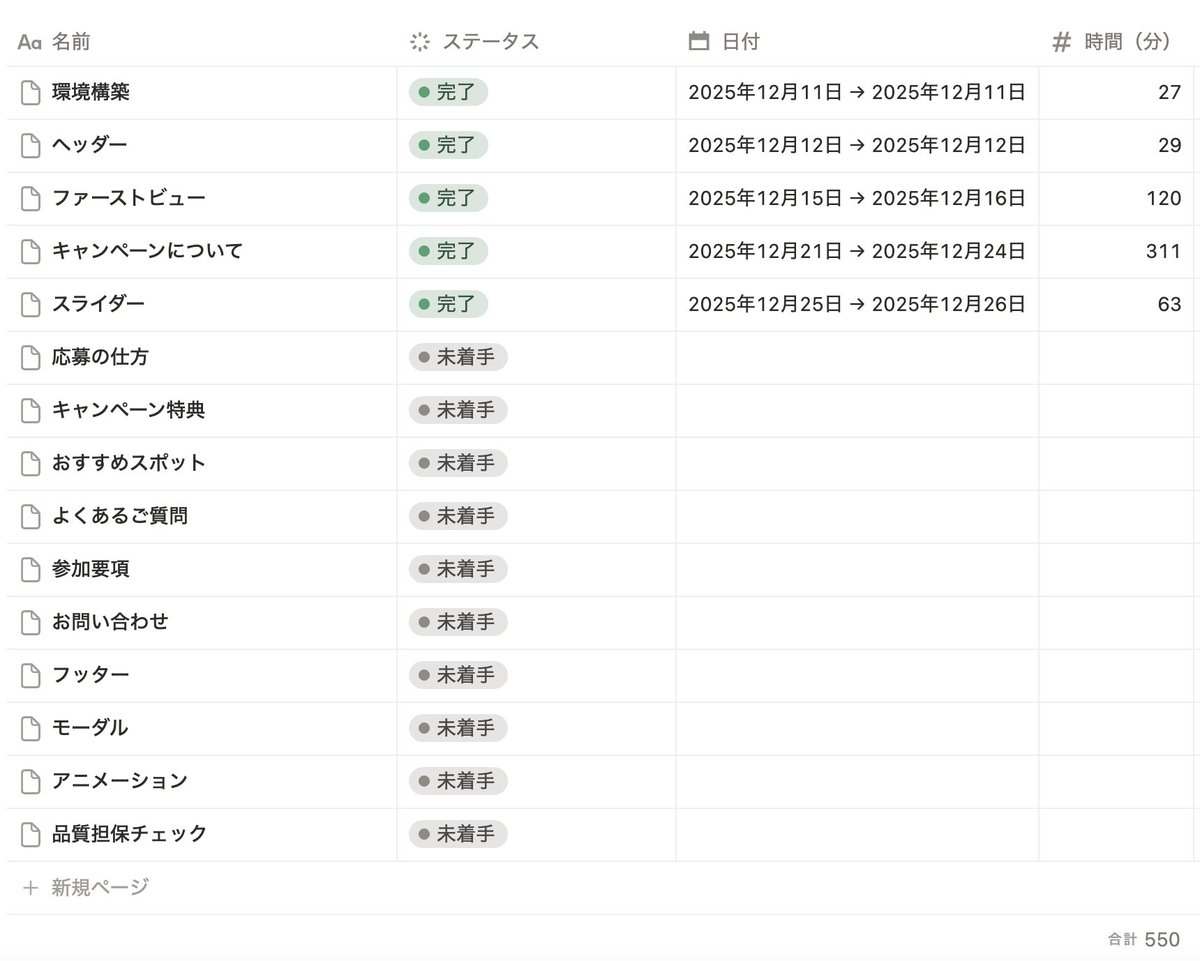The height and width of the screenshot is (961, 1200).
Task: Click the page icon beside お問い合わせ
Action: click(29, 622)
